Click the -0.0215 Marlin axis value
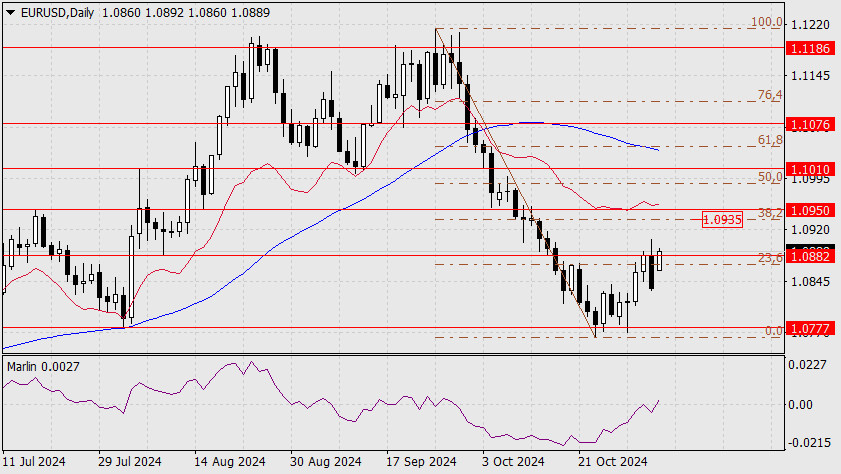Viewport: 841px width, 474px height. (x=807, y=443)
